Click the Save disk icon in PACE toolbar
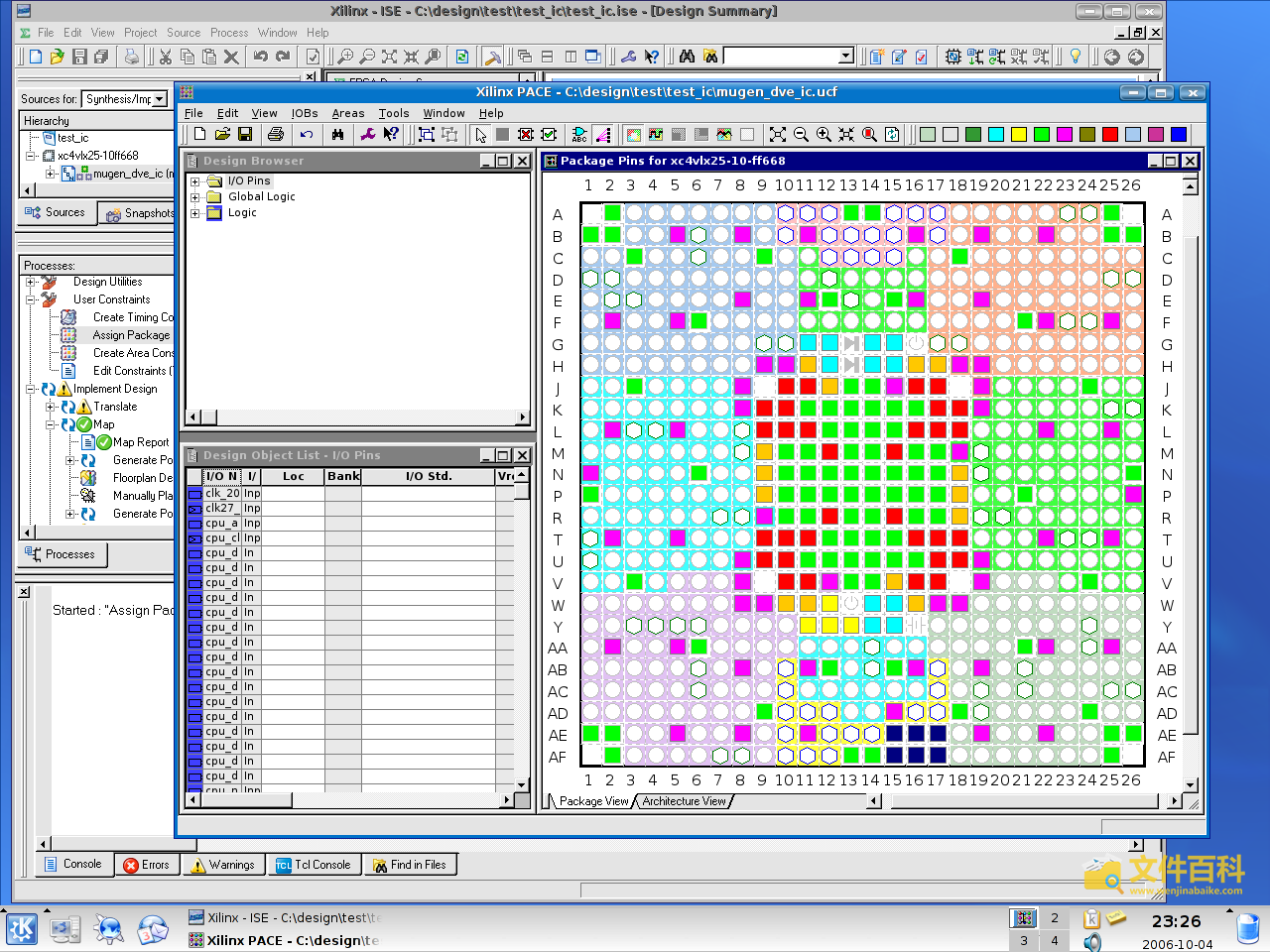 click(245, 134)
